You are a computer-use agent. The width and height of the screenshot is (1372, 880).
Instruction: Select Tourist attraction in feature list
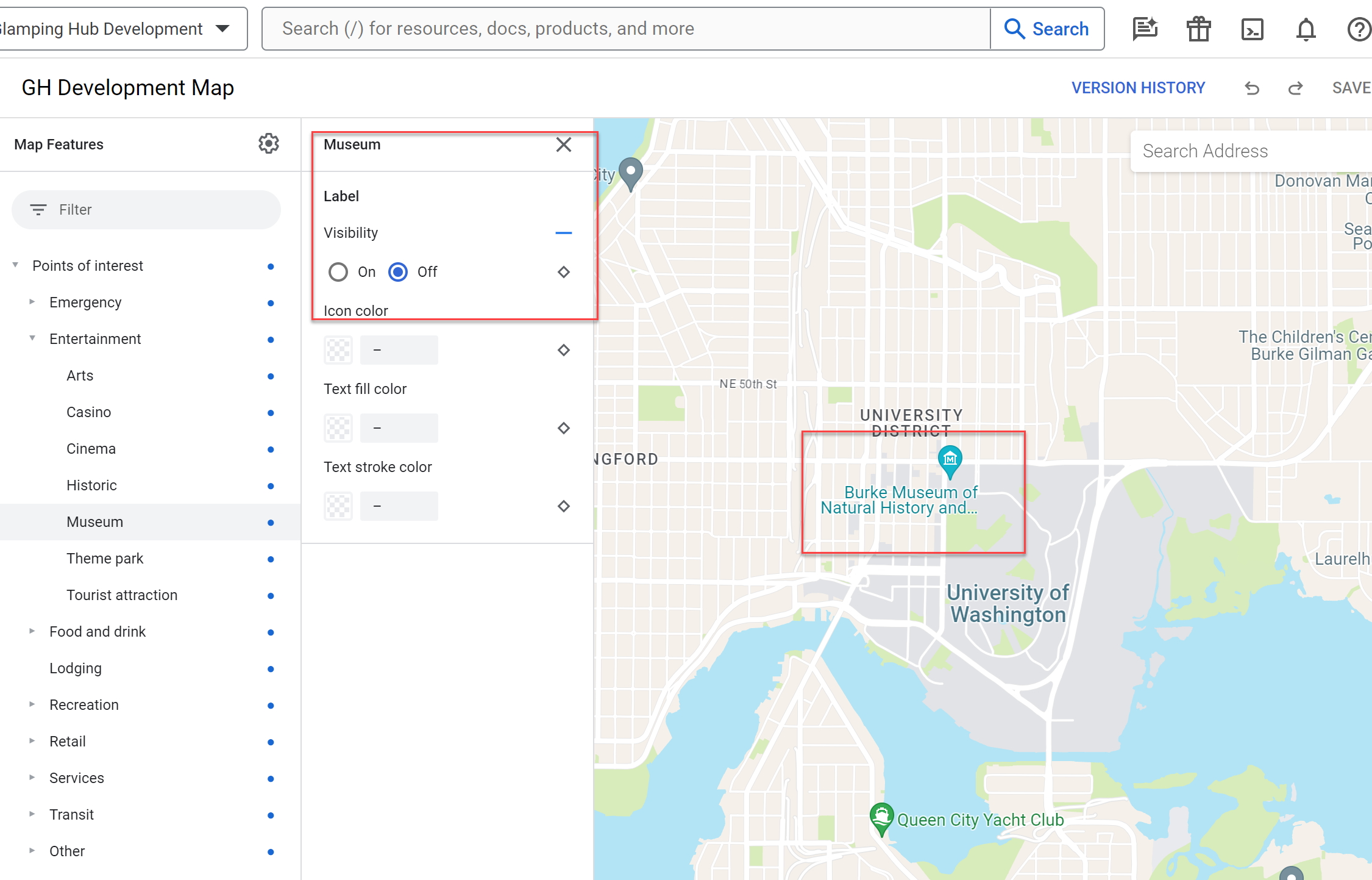pos(122,595)
